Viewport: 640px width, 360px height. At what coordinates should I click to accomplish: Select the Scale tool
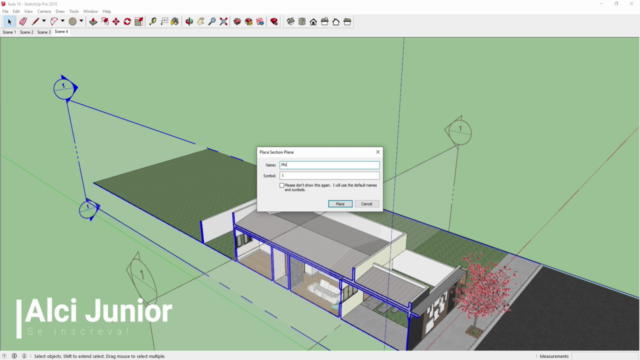[139, 22]
